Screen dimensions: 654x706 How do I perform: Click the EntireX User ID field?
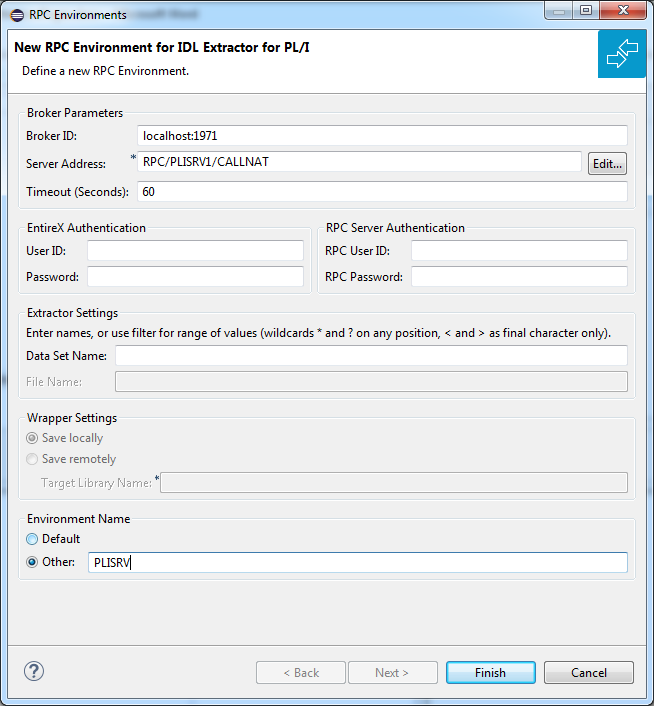coord(195,251)
